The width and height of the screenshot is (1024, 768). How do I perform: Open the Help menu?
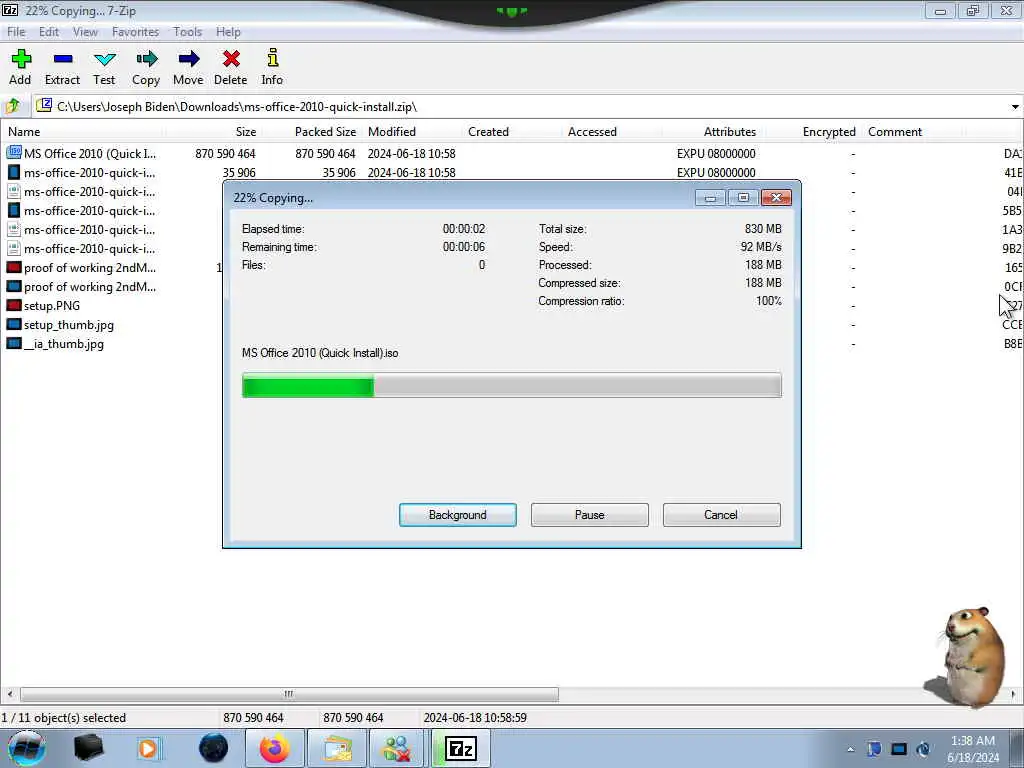tap(228, 31)
